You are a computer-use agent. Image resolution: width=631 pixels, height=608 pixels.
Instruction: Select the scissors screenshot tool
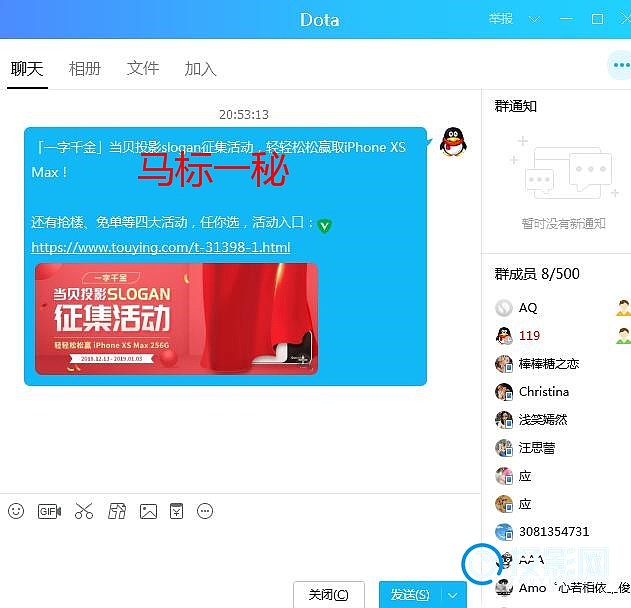(84, 511)
